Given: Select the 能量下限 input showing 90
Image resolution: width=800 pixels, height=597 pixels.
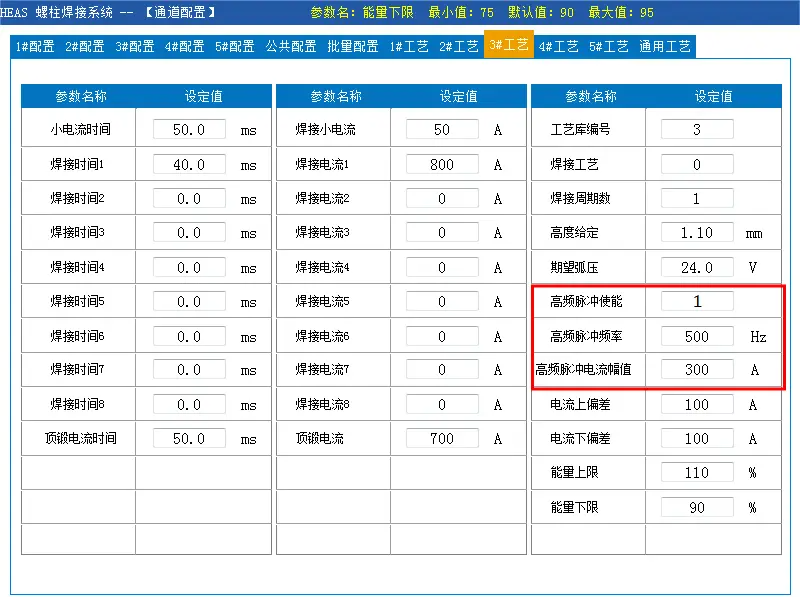Looking at the screenshot, I should point(697,507).
